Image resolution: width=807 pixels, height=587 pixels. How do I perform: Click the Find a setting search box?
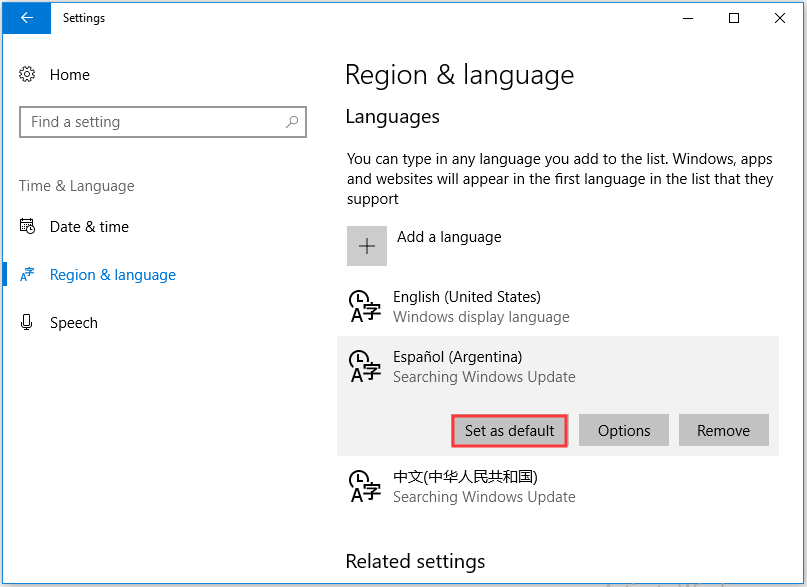click(x=163, y=122)
